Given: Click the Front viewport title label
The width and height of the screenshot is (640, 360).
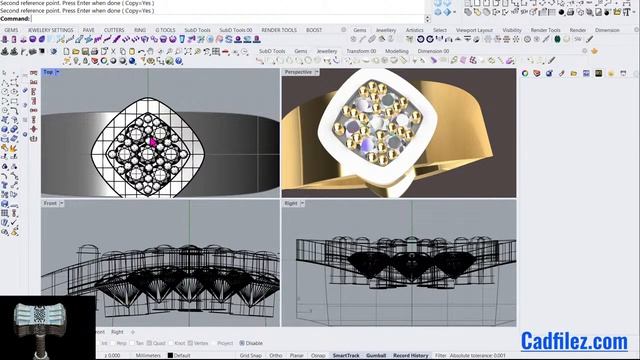Looking at the screenshot, I should coord(50,203).
